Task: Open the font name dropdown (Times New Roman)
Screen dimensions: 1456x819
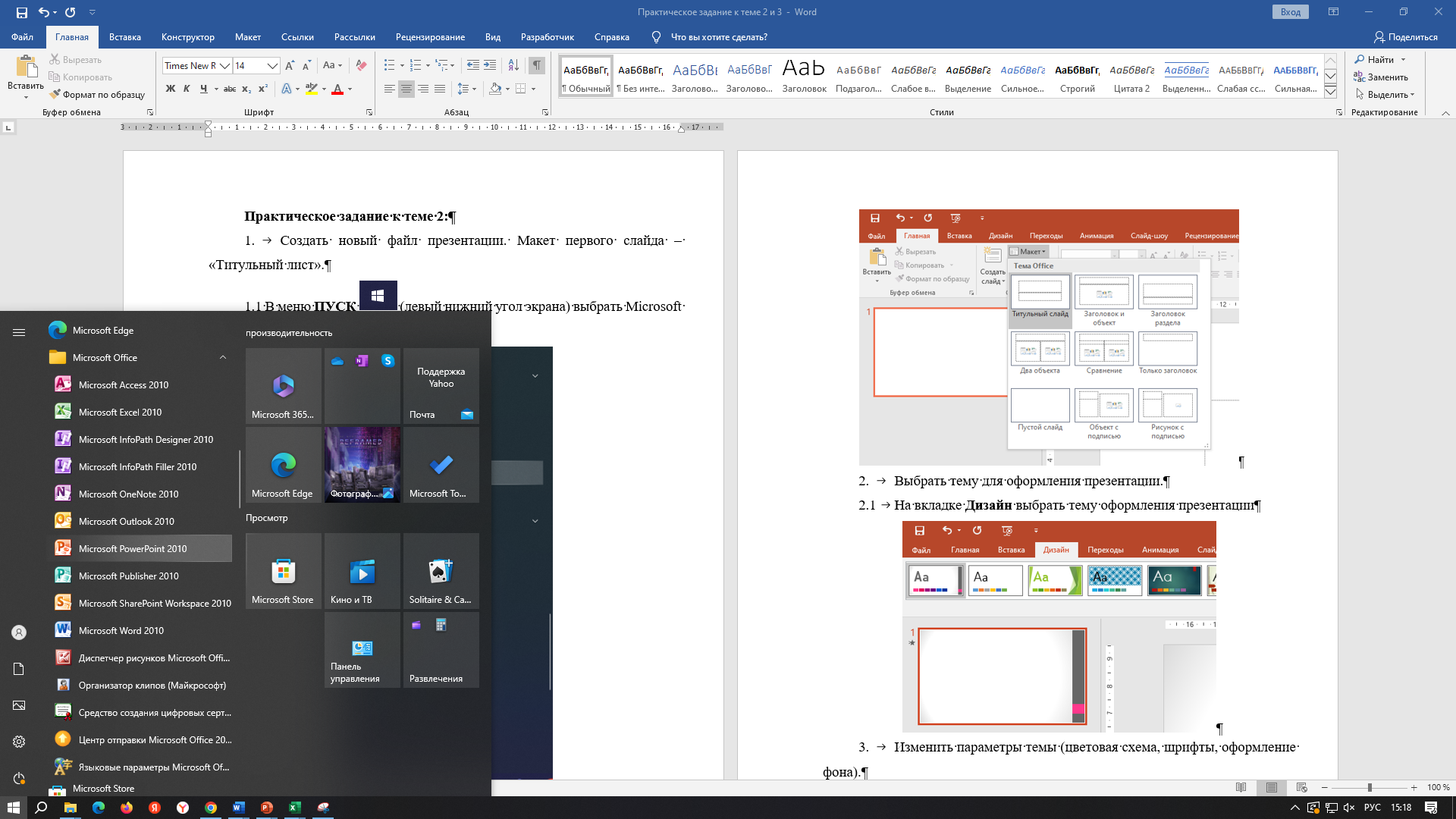Action: point(225,66)
